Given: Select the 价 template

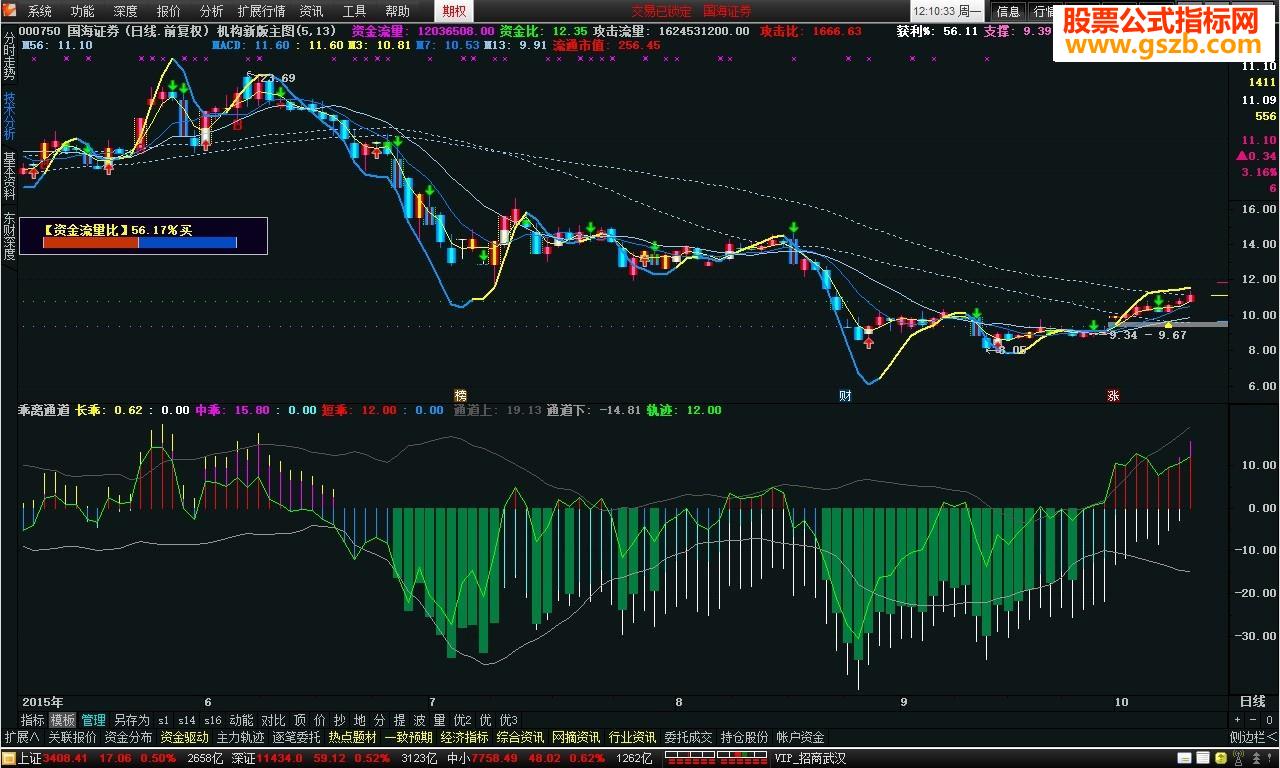Looking at the screenshot, I should click(320, 720).
